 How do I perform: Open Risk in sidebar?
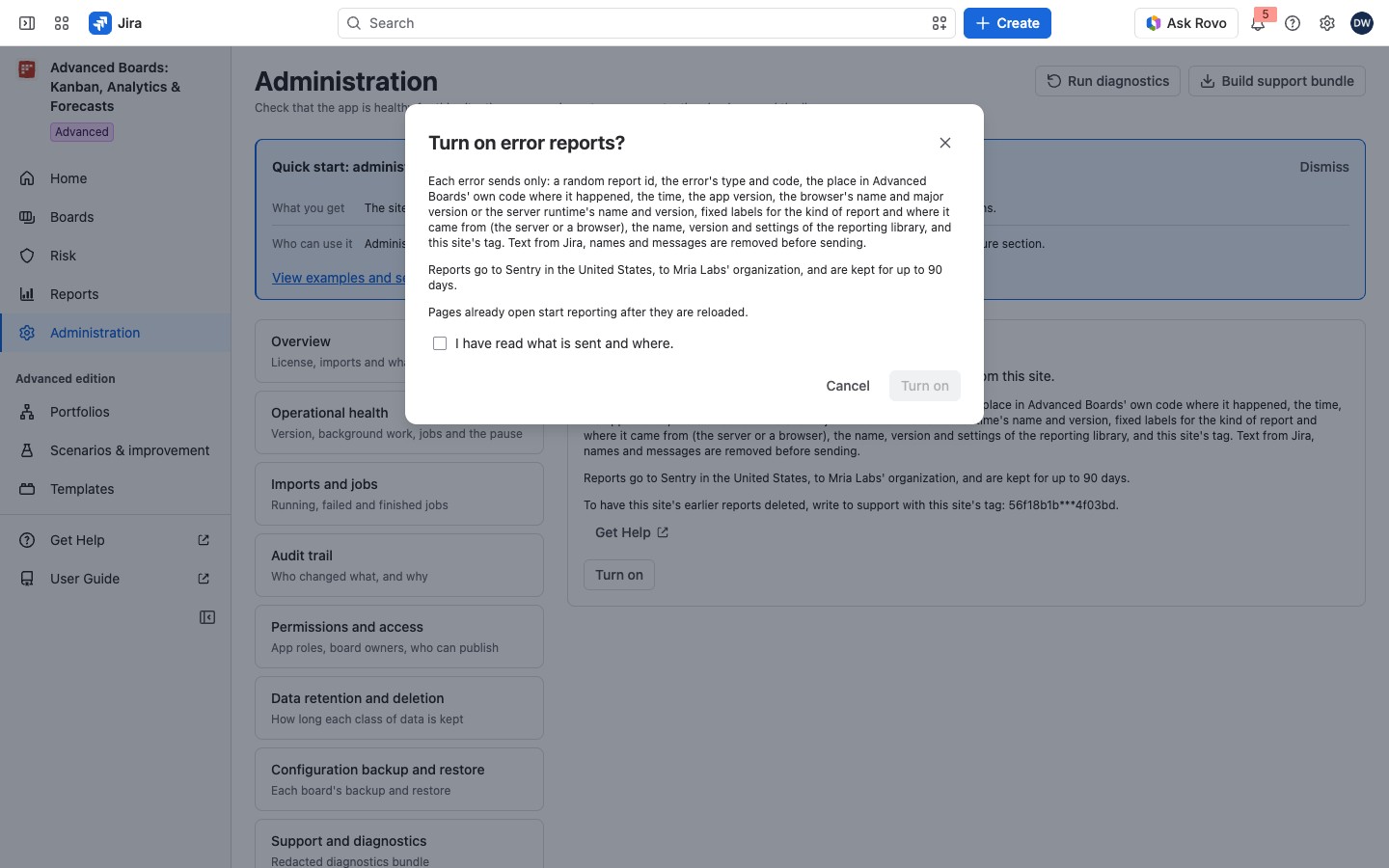116,256
